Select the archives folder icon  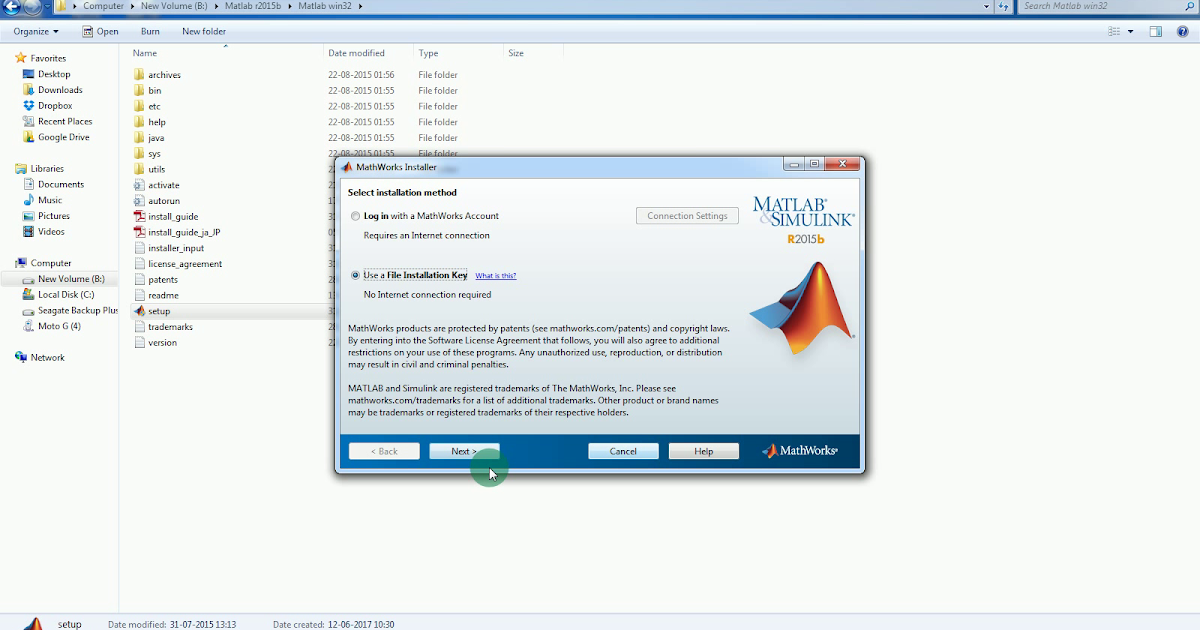[139, 74]
